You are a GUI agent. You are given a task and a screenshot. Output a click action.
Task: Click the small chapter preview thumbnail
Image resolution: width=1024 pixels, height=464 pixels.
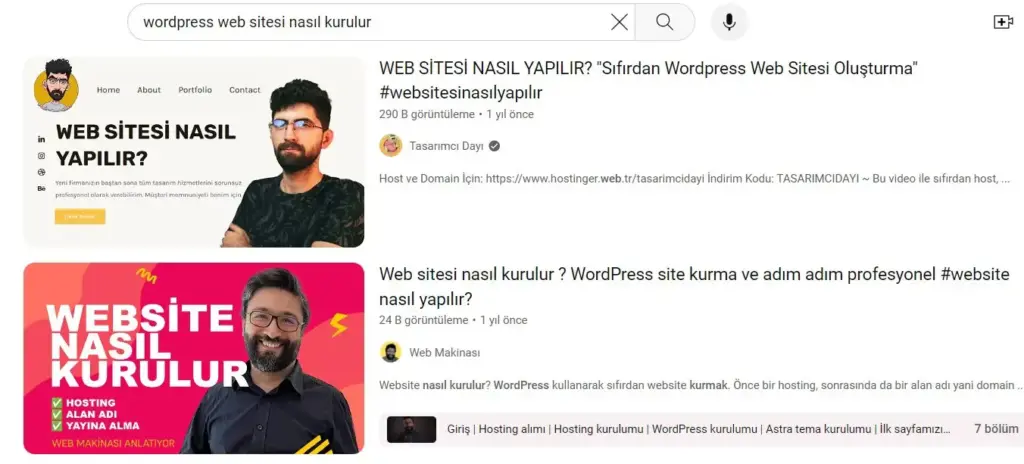[x=411, y=429]
